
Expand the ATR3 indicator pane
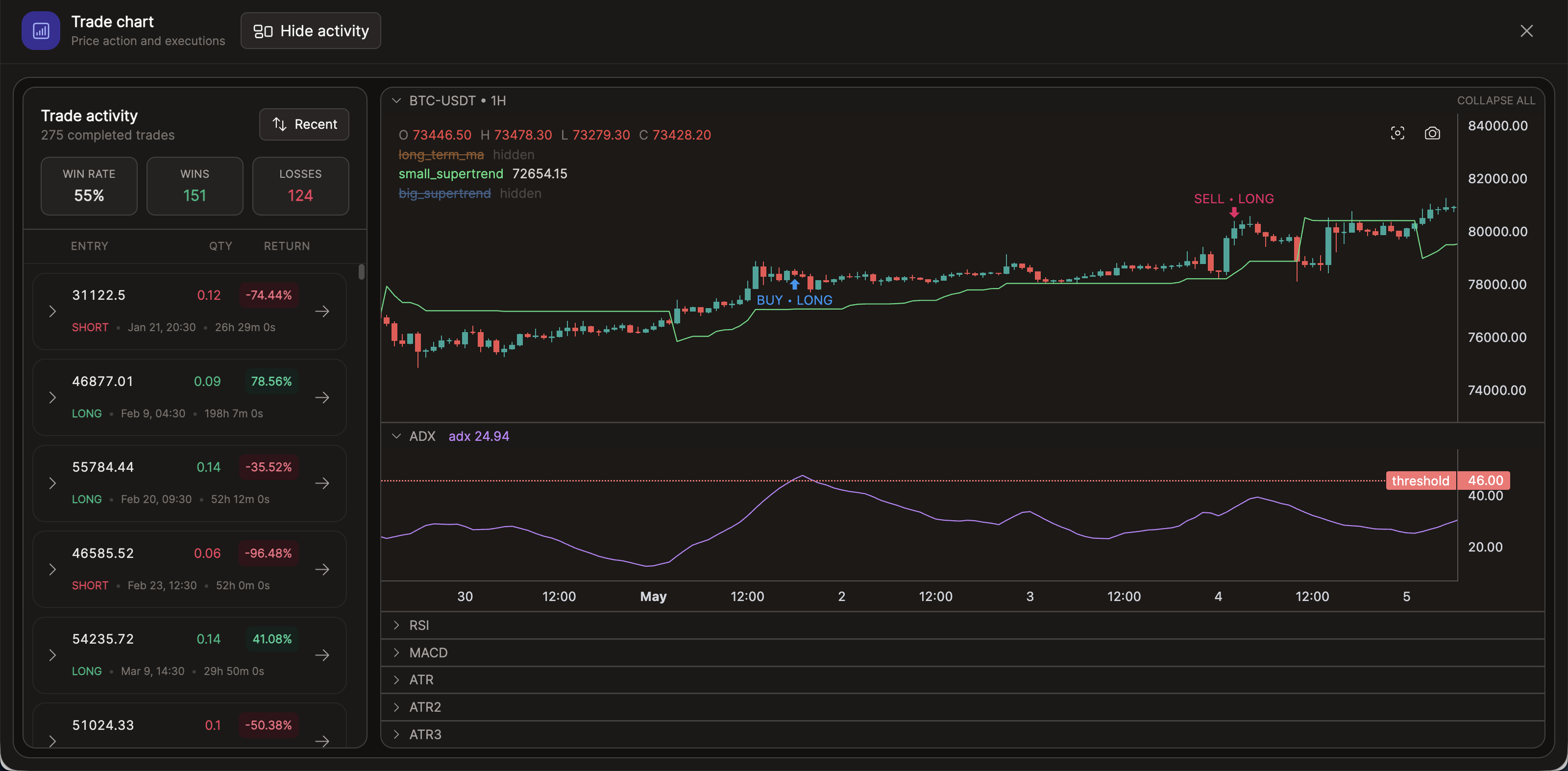396,734
